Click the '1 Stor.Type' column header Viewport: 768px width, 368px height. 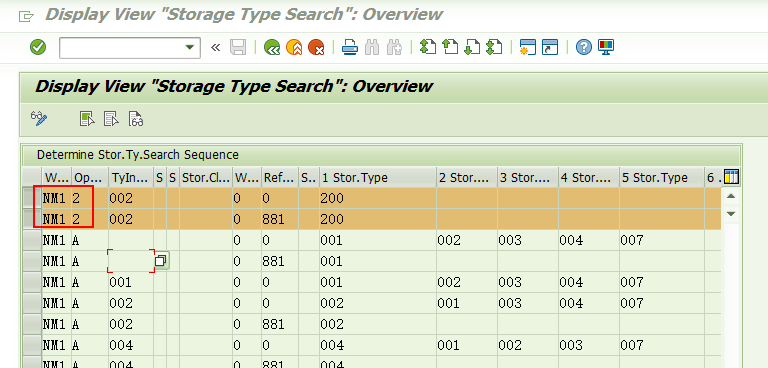(378, 177)
